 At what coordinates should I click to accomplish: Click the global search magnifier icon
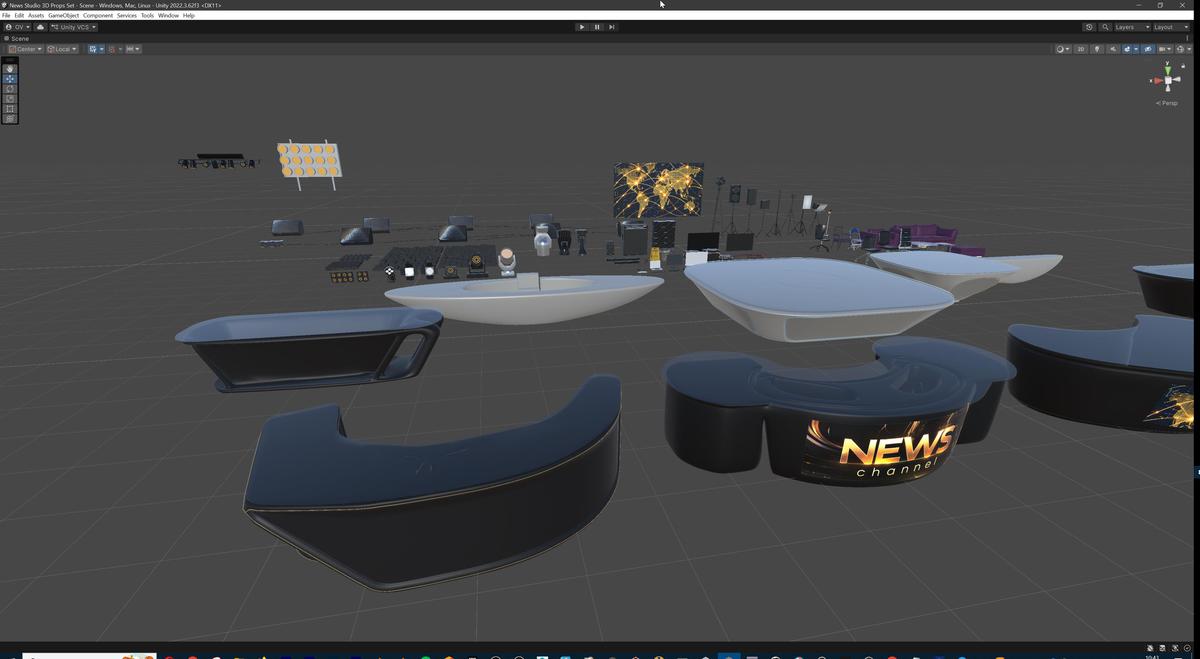[1105, 27]
